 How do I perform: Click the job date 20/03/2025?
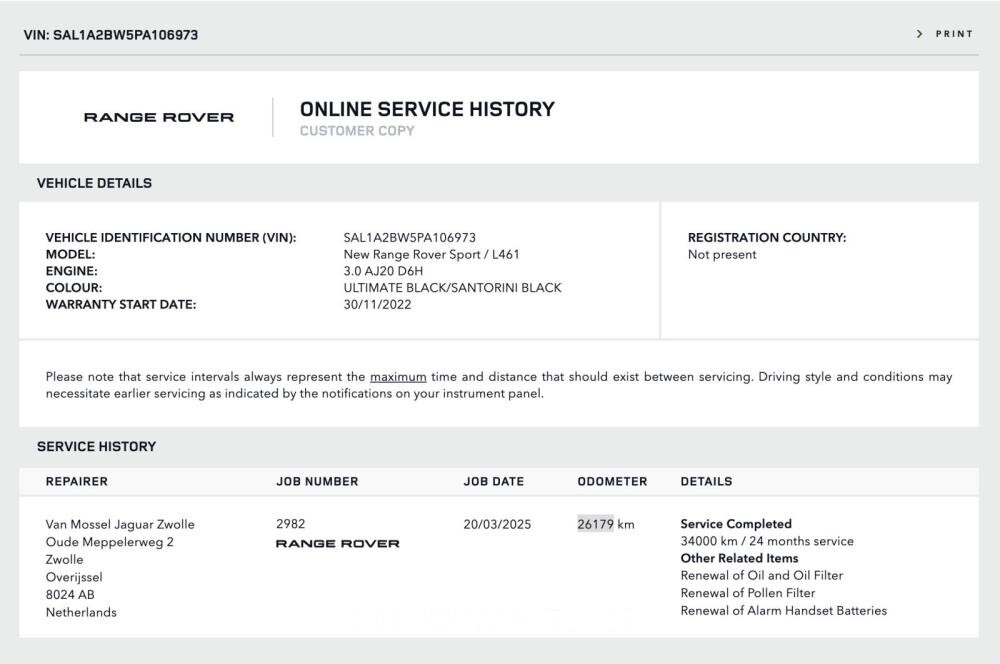pyautogui.click(x=497, y=524)
